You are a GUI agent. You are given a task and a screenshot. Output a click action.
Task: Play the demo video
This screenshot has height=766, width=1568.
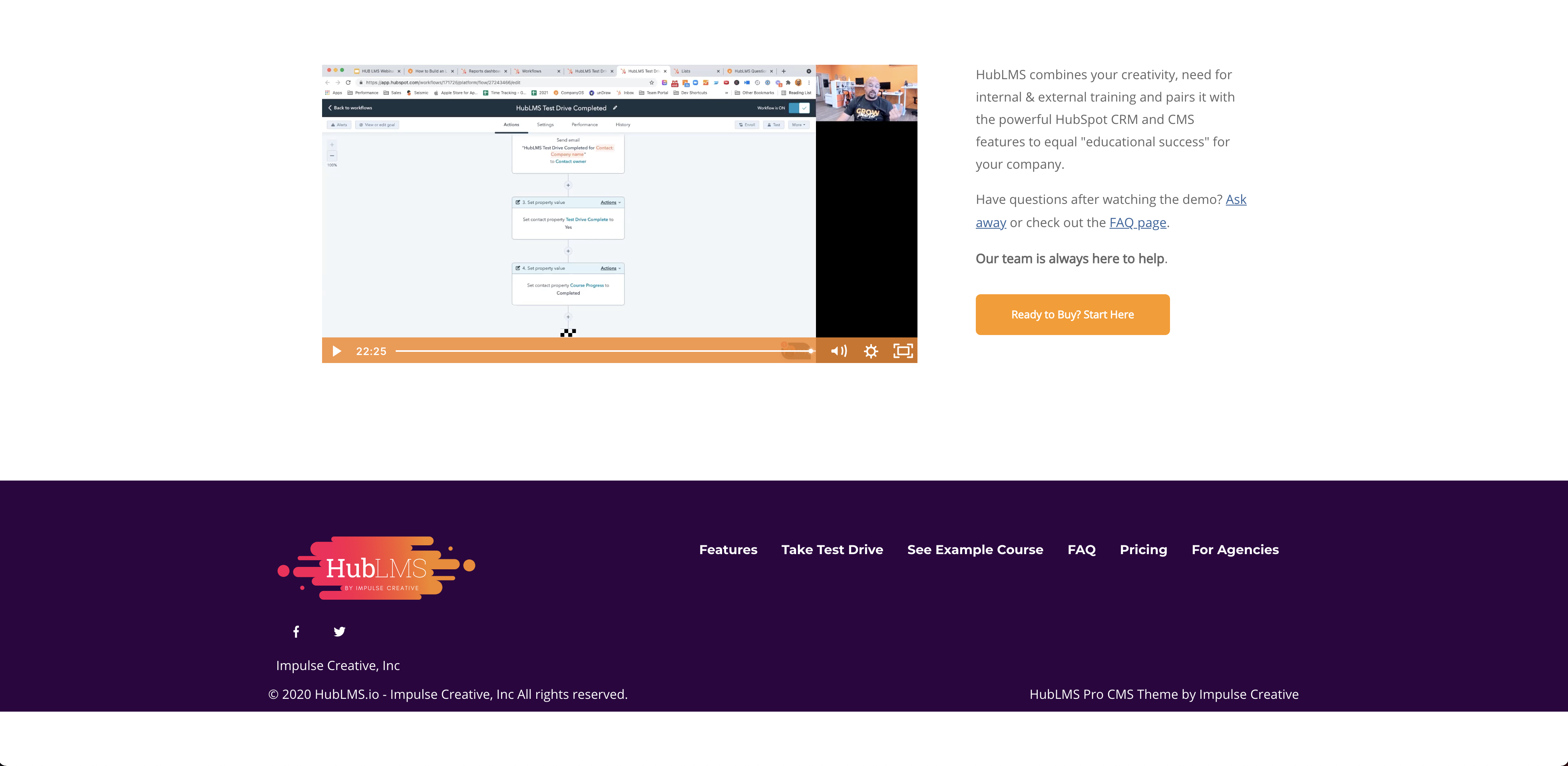tap(336, 351)
